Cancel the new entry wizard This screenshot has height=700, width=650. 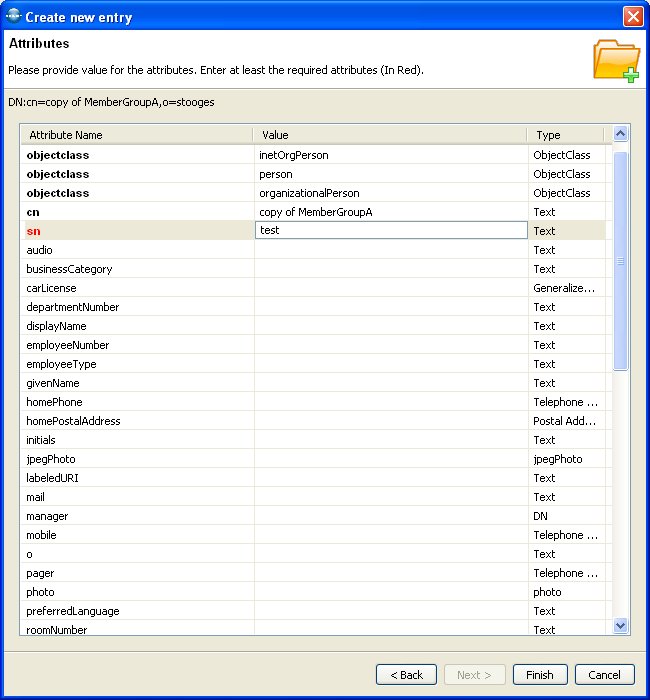click(604, 675)
